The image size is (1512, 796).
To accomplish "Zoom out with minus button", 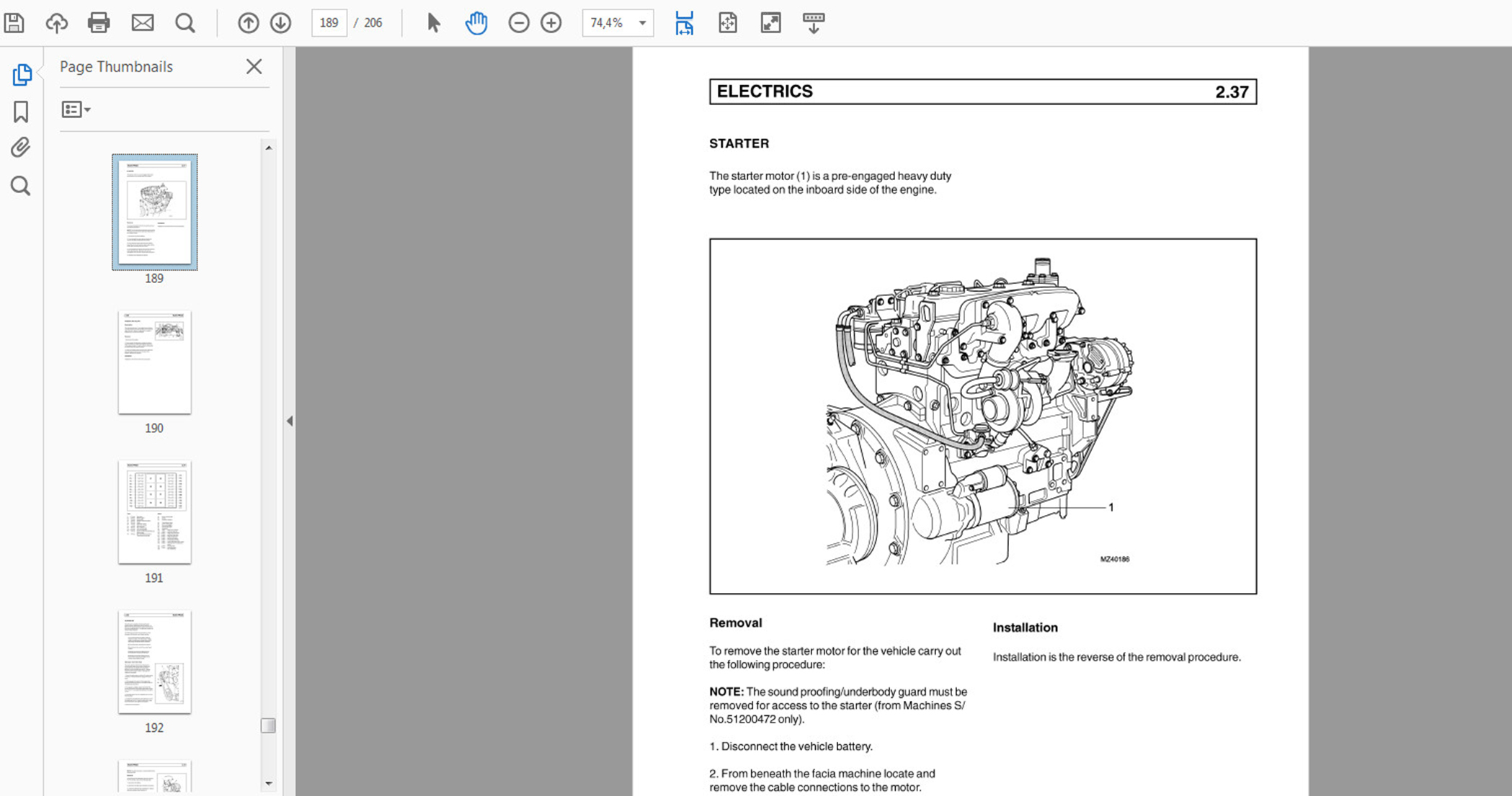I will tap(518, 23).
